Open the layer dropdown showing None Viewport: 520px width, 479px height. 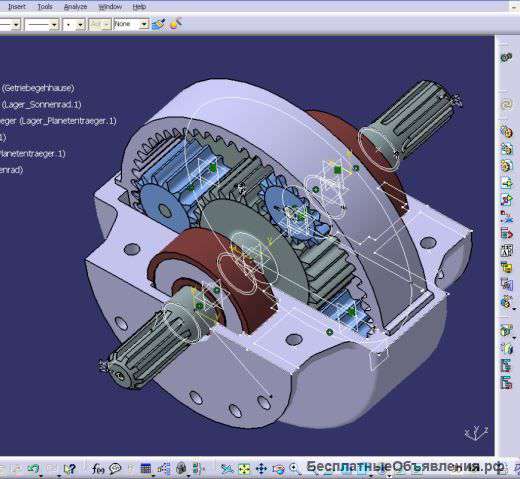pyautogui.click(x=131, y=24)
